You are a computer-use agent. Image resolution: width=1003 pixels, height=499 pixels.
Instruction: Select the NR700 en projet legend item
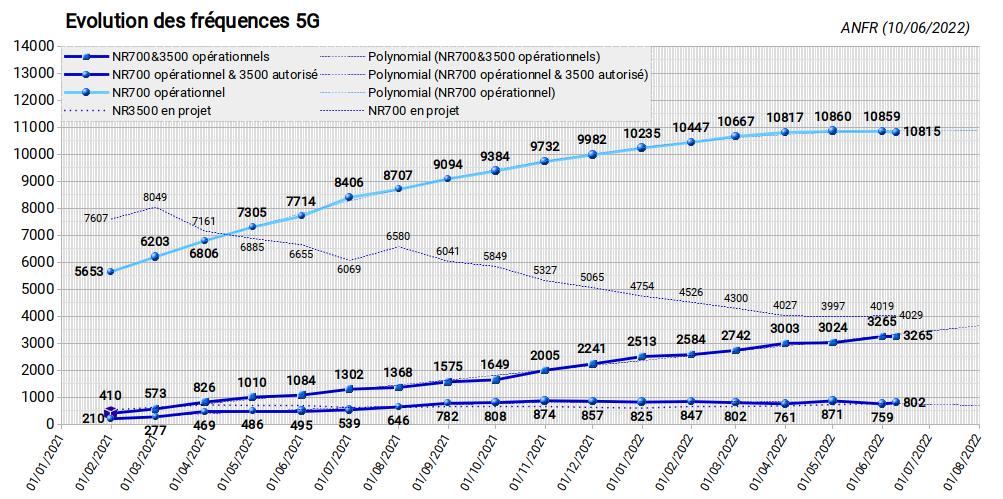click(390, 110)
